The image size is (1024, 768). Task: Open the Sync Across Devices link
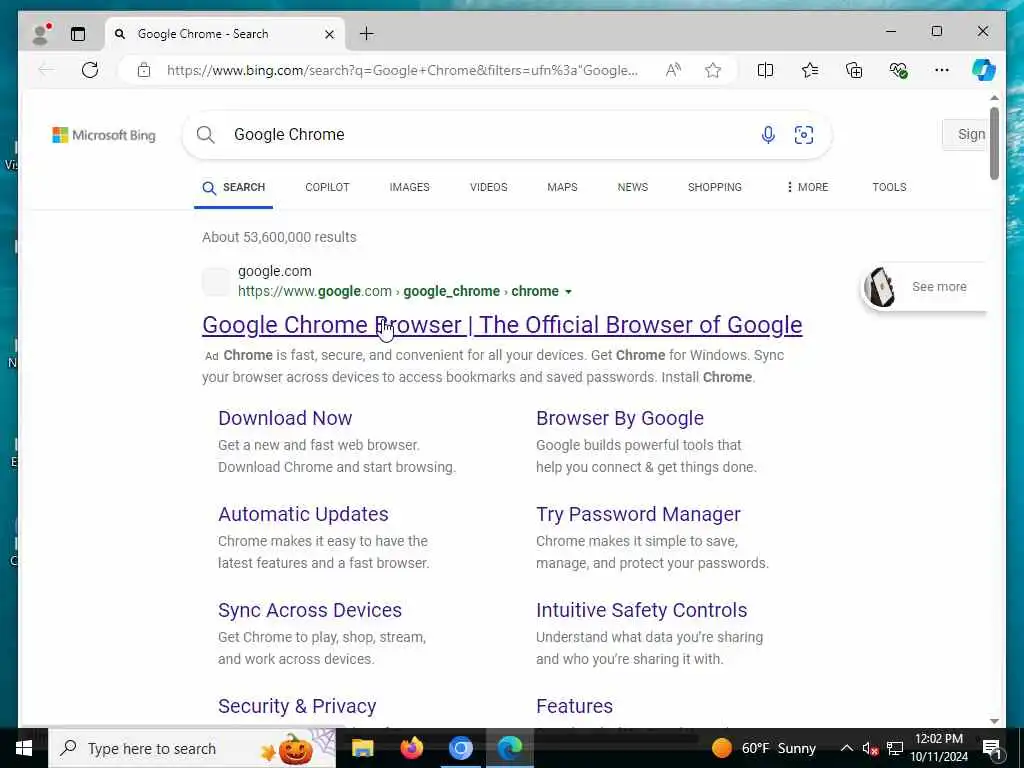click(310, 610)
